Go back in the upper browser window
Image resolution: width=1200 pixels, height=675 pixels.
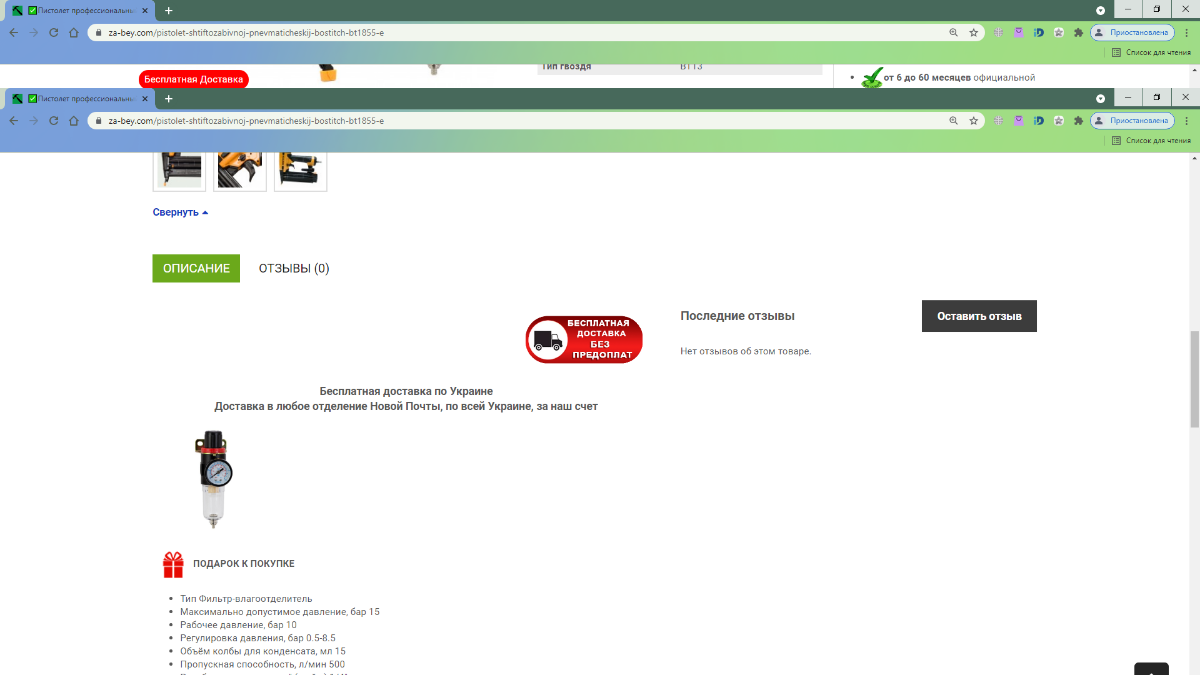click(14, 32)
